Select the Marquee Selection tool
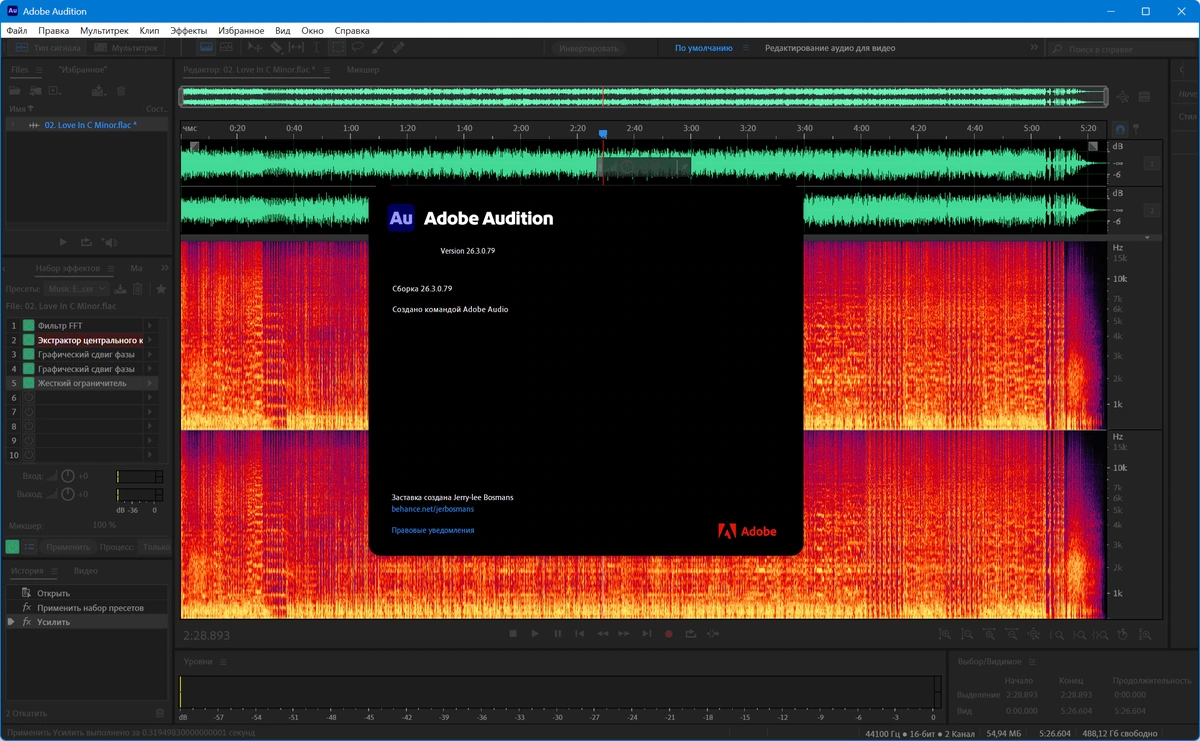This screenshot has height=741, width=1200. (337, 47)
